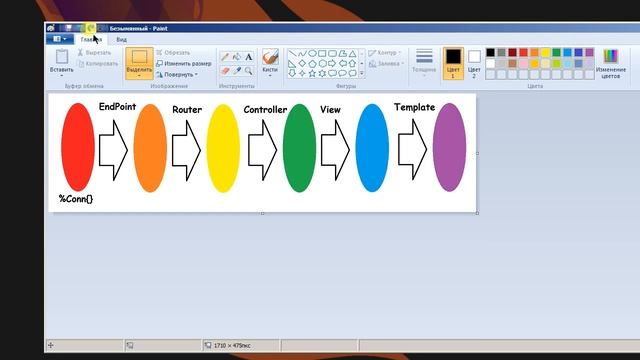Select the Color picker eyedropper tool
The image size is (640, 360).
237,71
